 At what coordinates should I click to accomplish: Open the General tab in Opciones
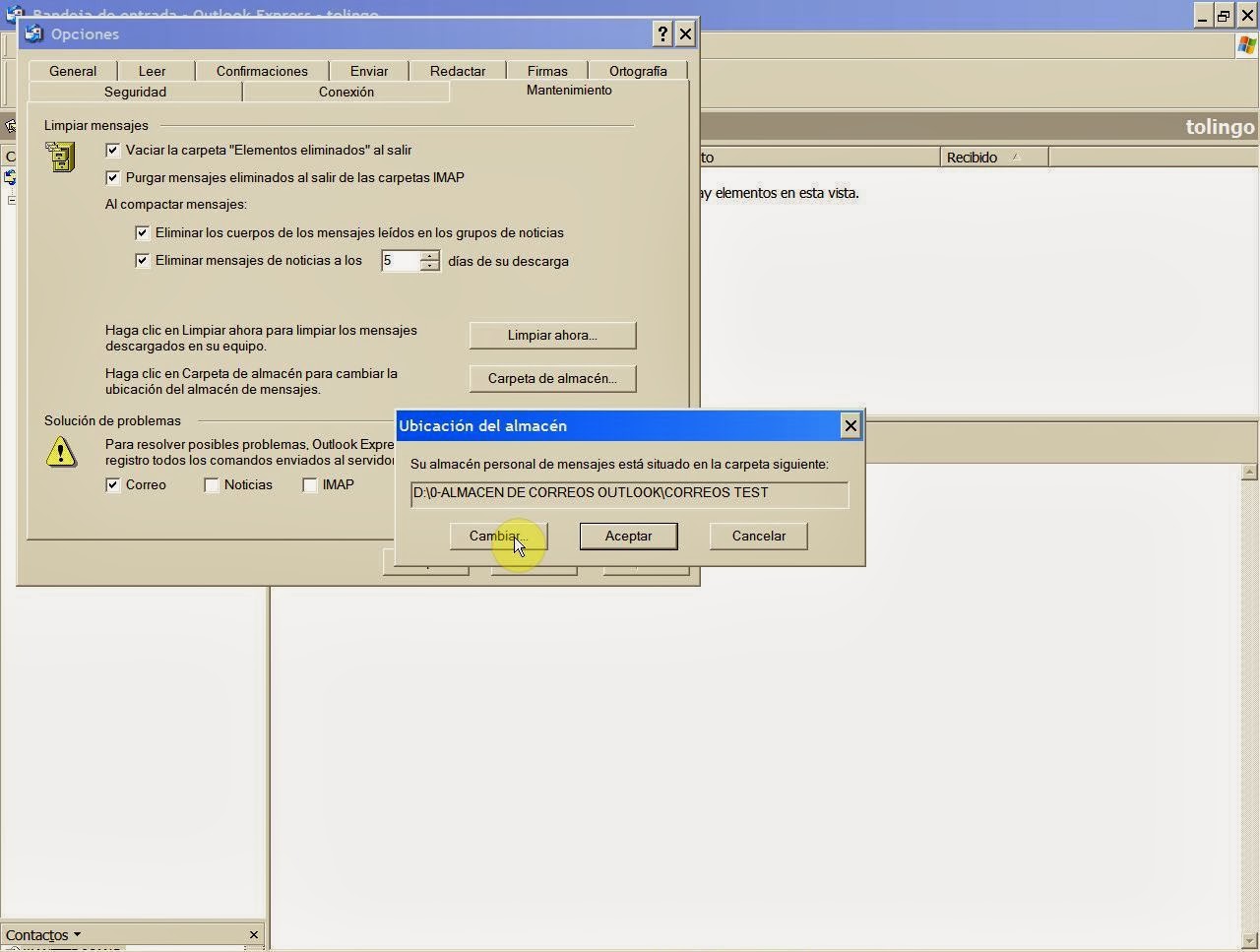click(x=73, y=71)
